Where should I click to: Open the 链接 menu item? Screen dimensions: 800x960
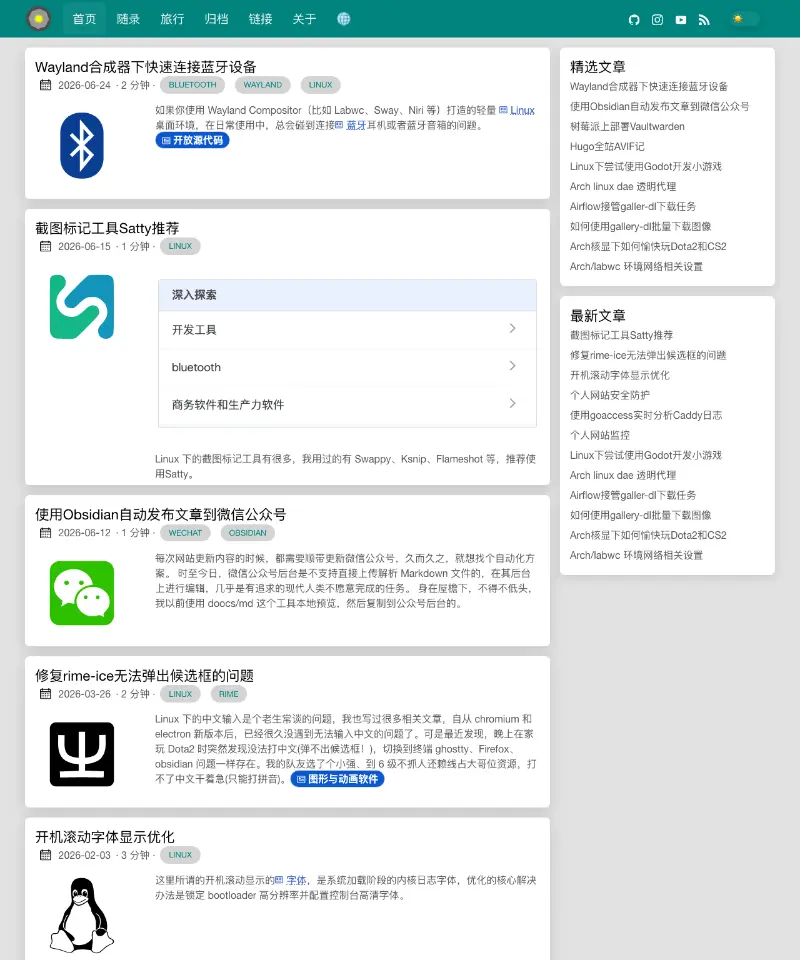[261, 19]
